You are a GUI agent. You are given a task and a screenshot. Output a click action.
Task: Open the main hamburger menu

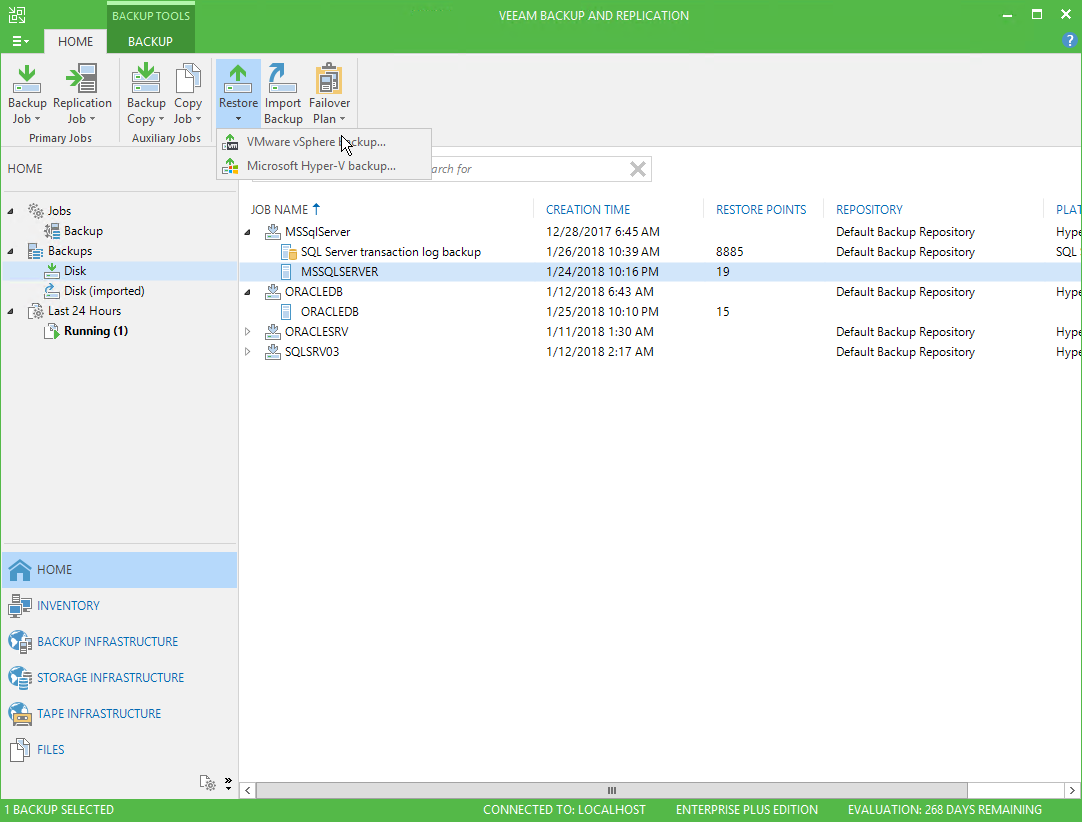[21, 41]
